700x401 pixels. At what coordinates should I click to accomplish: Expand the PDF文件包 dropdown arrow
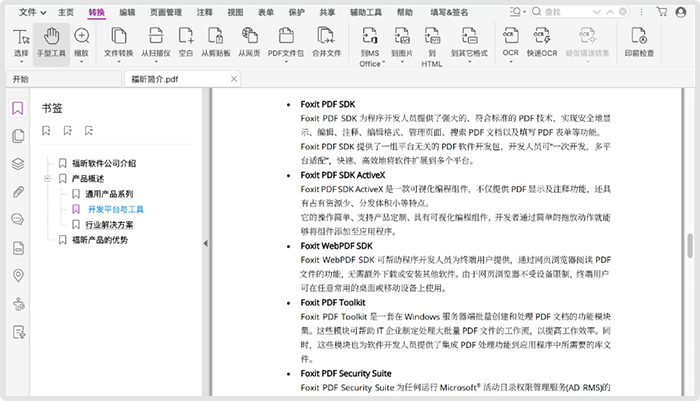(286, 62)
